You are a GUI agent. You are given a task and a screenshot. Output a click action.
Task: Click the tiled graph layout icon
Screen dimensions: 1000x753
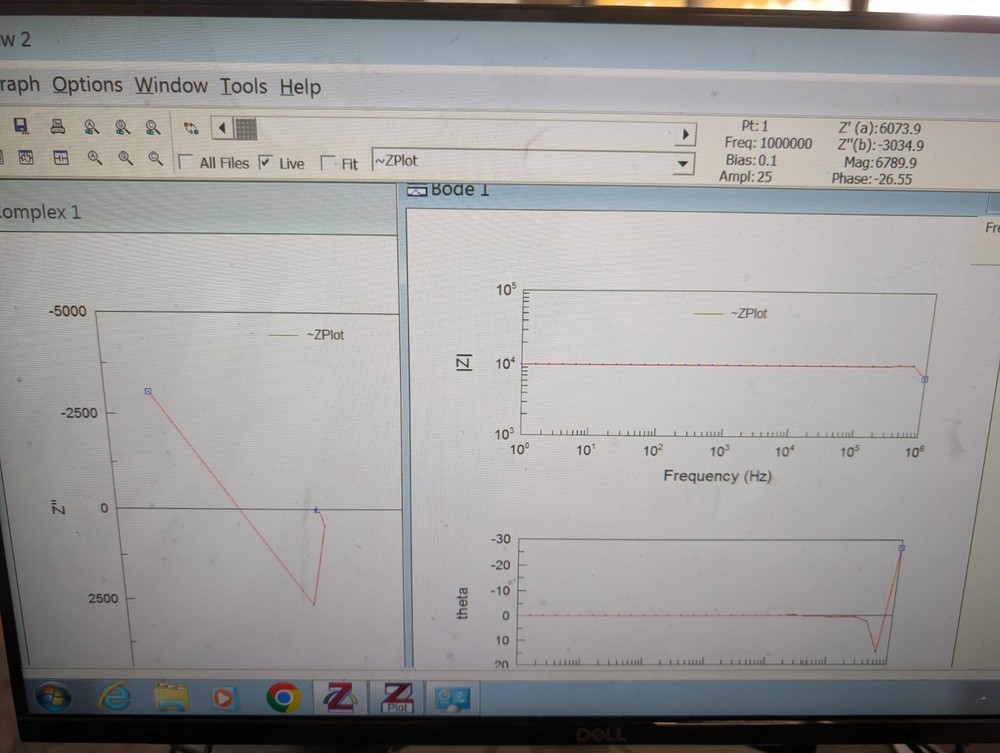click(60, 160)
